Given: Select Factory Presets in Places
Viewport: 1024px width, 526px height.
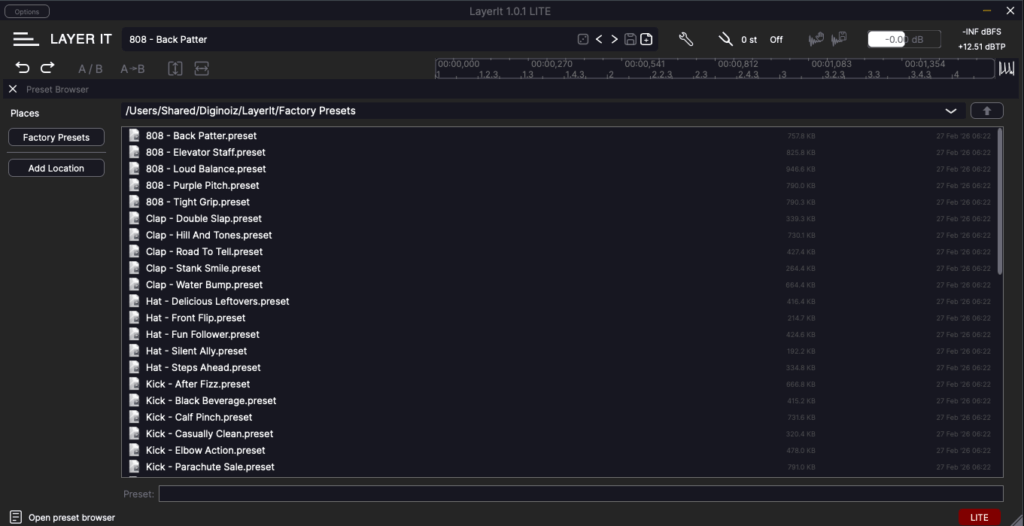Looking at the screenshot, I should pyautogui.click(x=56, y=137).
